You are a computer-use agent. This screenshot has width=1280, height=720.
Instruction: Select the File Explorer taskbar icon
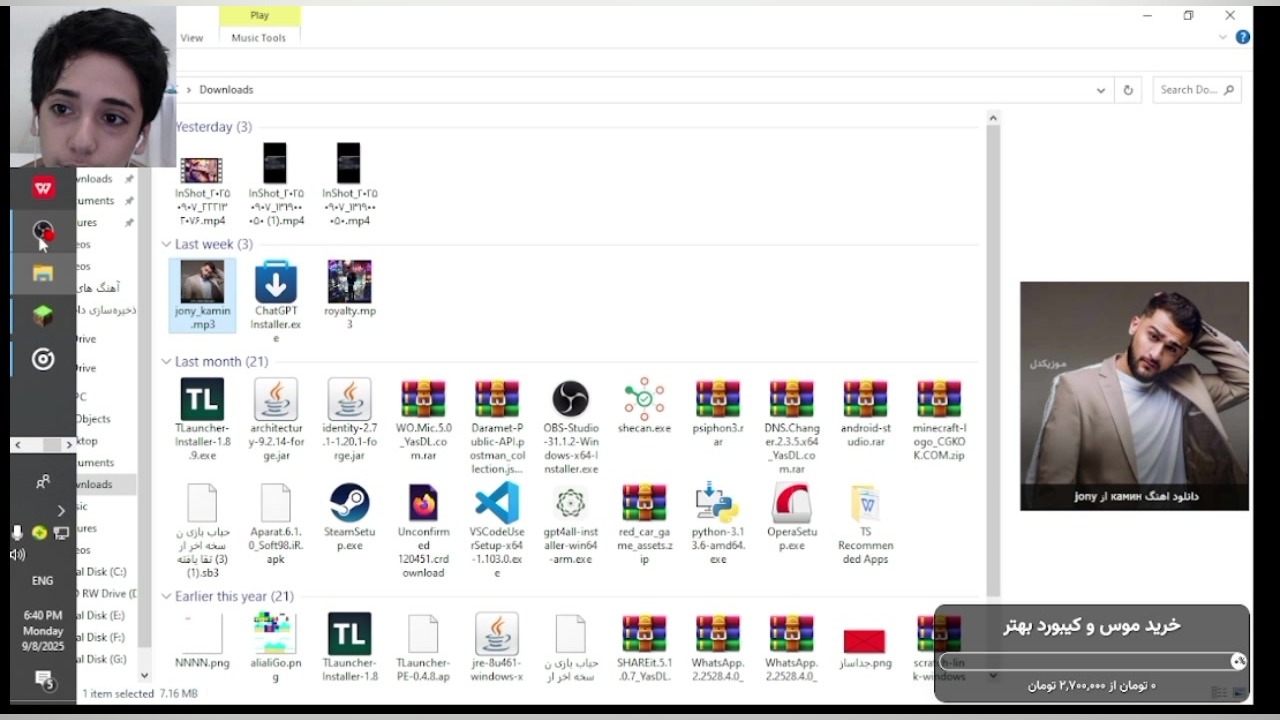coord(43,273)
